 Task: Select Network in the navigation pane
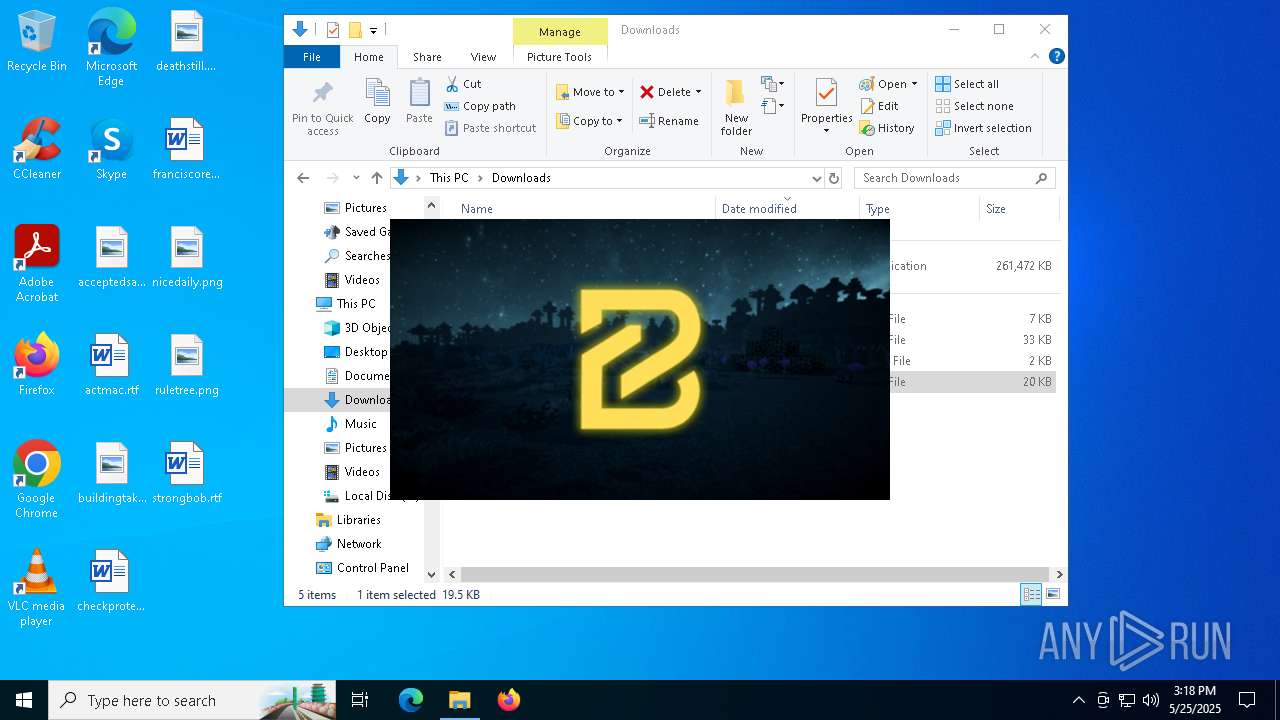click(359, 544)
